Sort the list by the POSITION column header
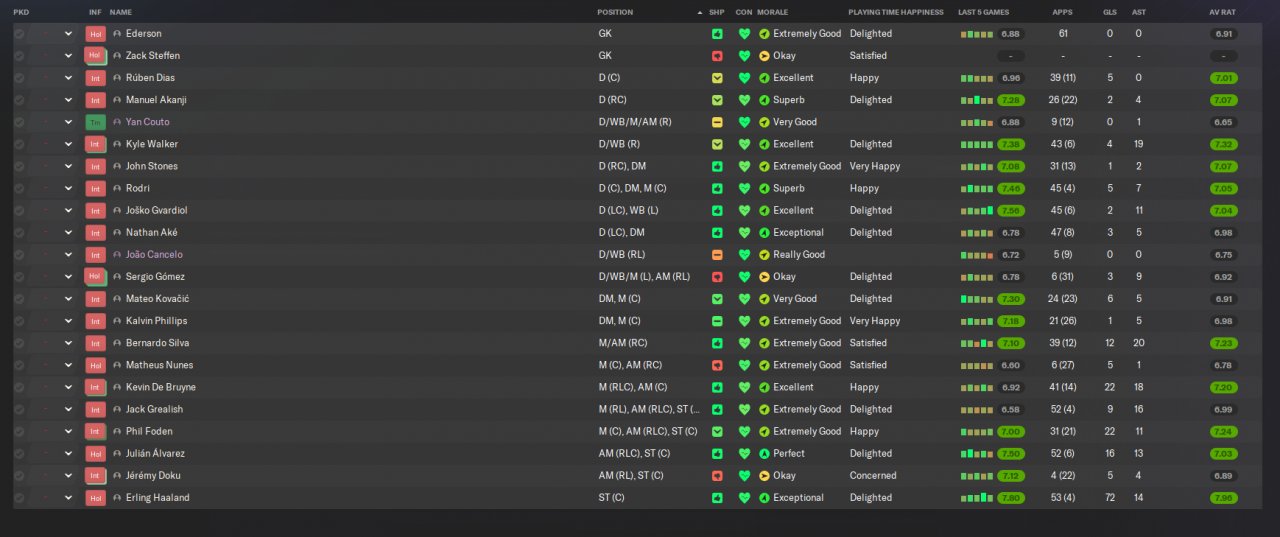This screenshot has width=1280, height=537. [615, 12]
